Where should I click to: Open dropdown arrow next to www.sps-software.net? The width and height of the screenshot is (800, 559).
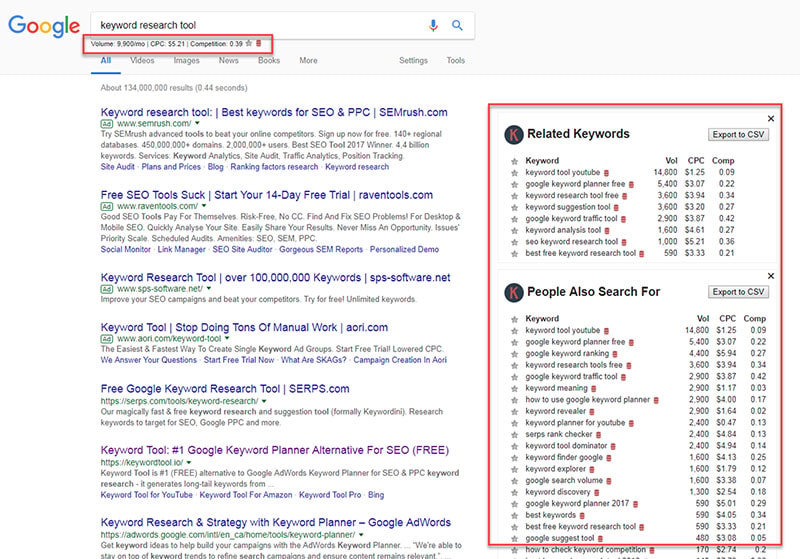pyautogui.click(x=209, y=289)
